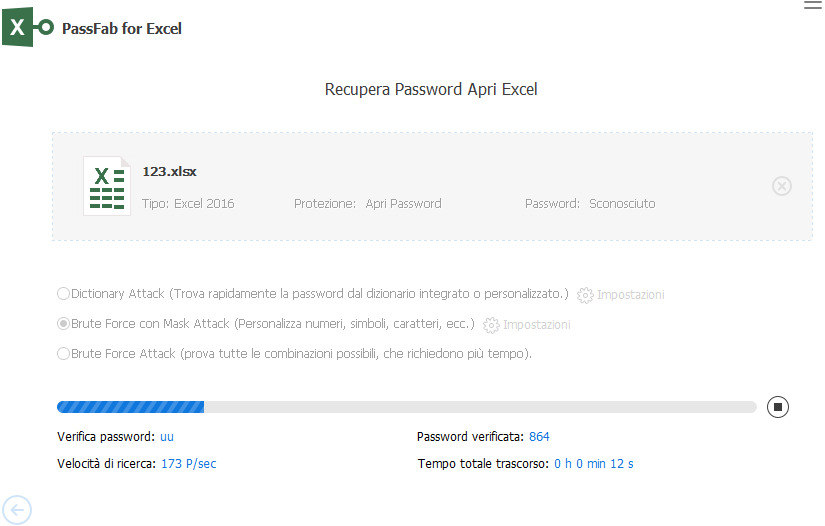
Task: Click the Tempo totale trascorso time value
Action: [x=594, y=464]
